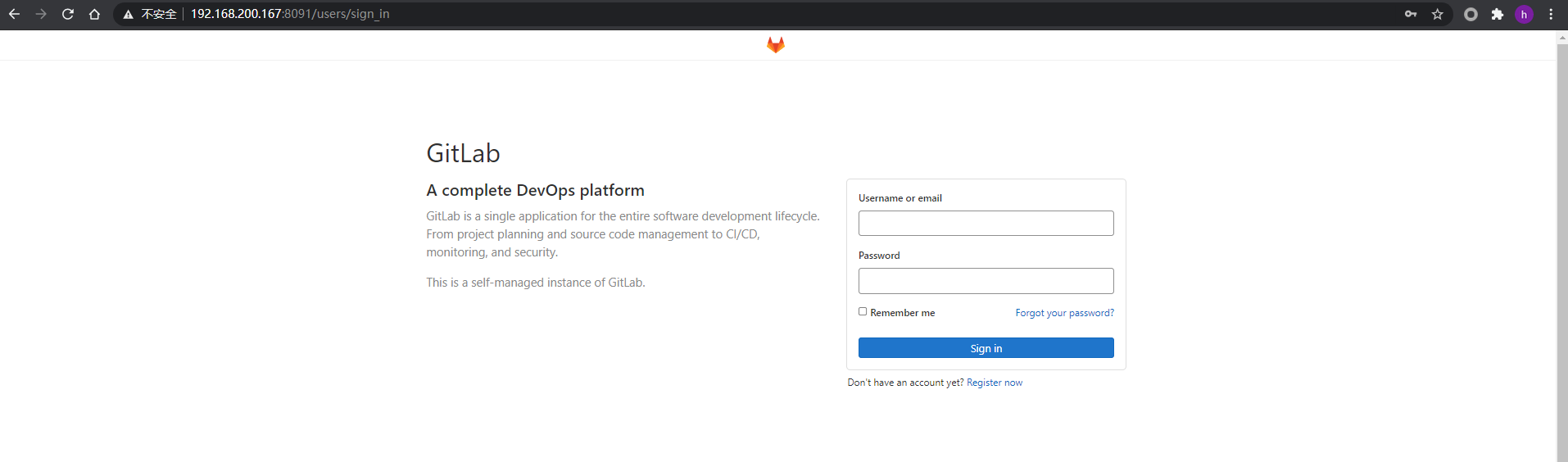Viewport: 1568px width, 462px height.
Task: Open the purple profile avatar
Action: [x=1525, y=14]
